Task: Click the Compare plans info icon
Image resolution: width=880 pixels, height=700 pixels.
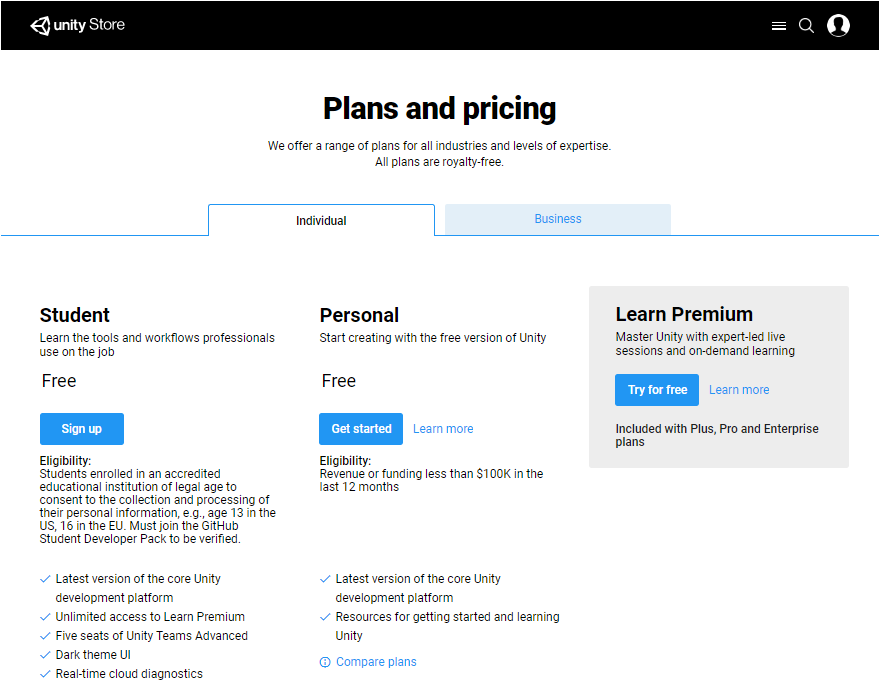Action: [325, 662]
